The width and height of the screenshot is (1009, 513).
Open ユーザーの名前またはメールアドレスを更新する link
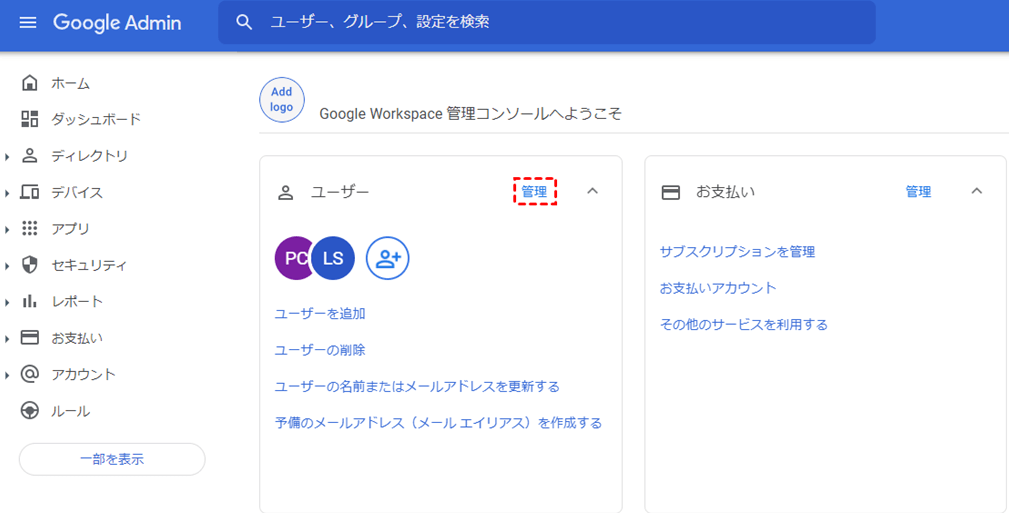pos(417,386)
